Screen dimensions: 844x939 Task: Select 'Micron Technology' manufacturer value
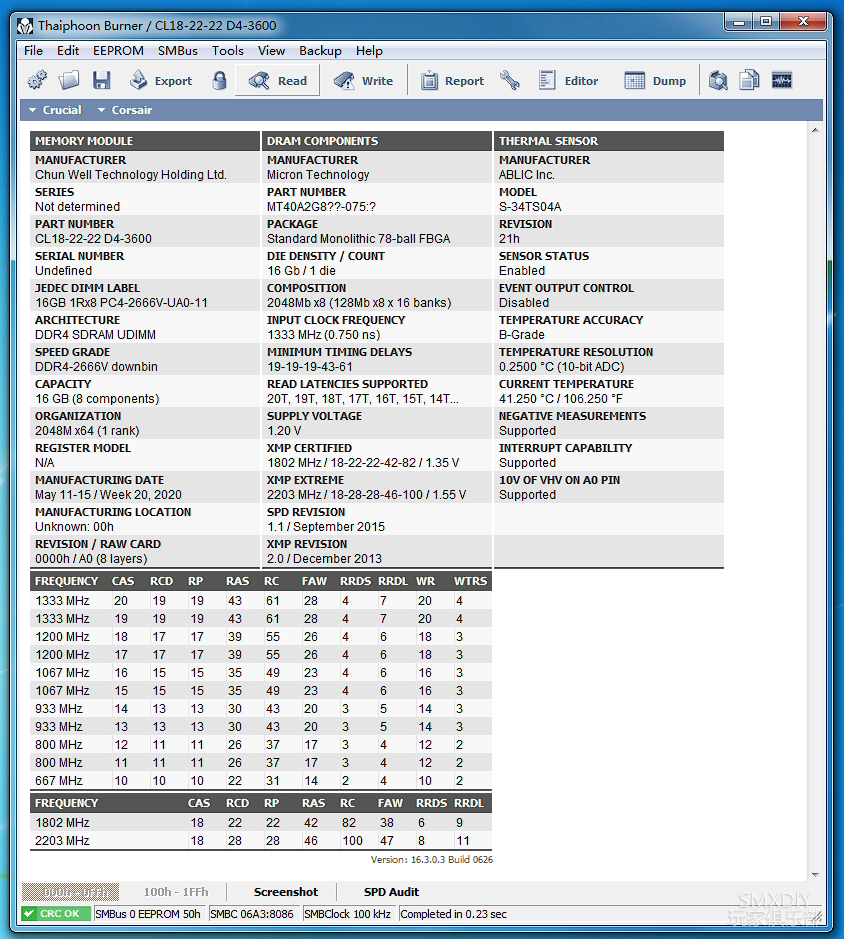point(318,175)
